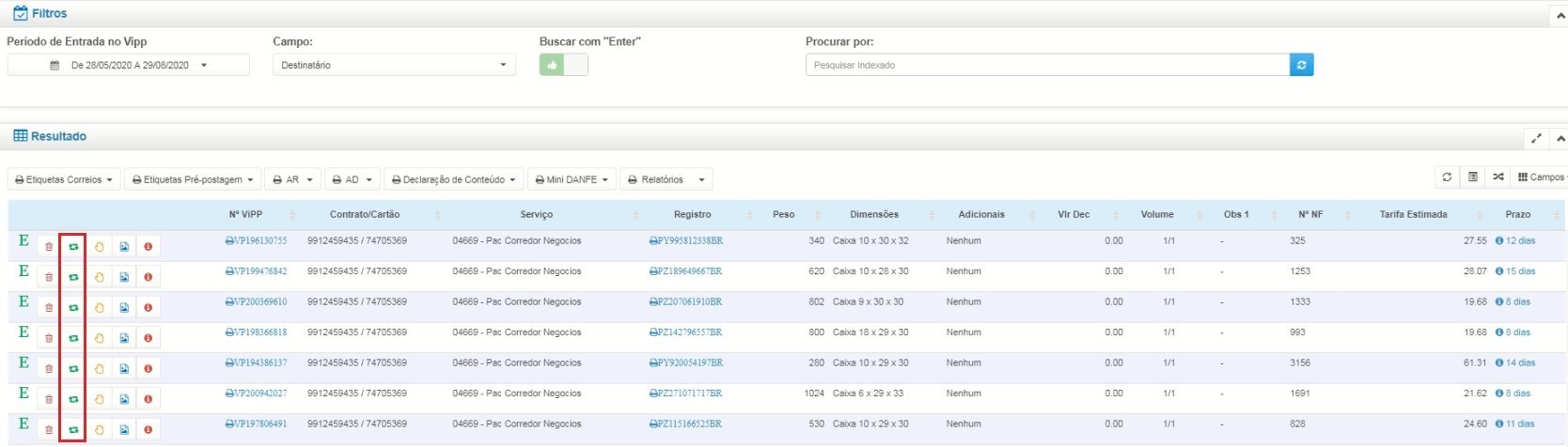The image size is (1568, 447).
Task: Select the tariff value 61.31
Action: coord(1475,363)
